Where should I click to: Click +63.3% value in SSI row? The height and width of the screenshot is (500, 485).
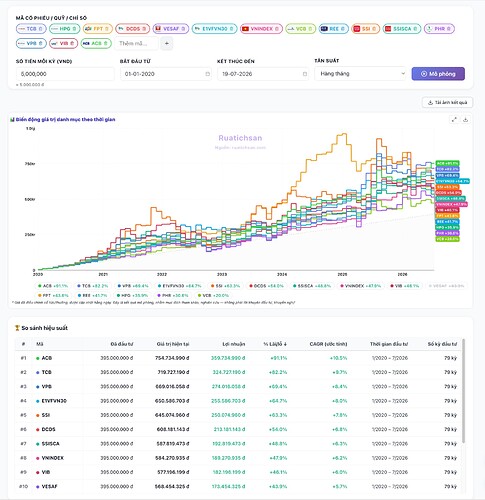click(278, 415)
